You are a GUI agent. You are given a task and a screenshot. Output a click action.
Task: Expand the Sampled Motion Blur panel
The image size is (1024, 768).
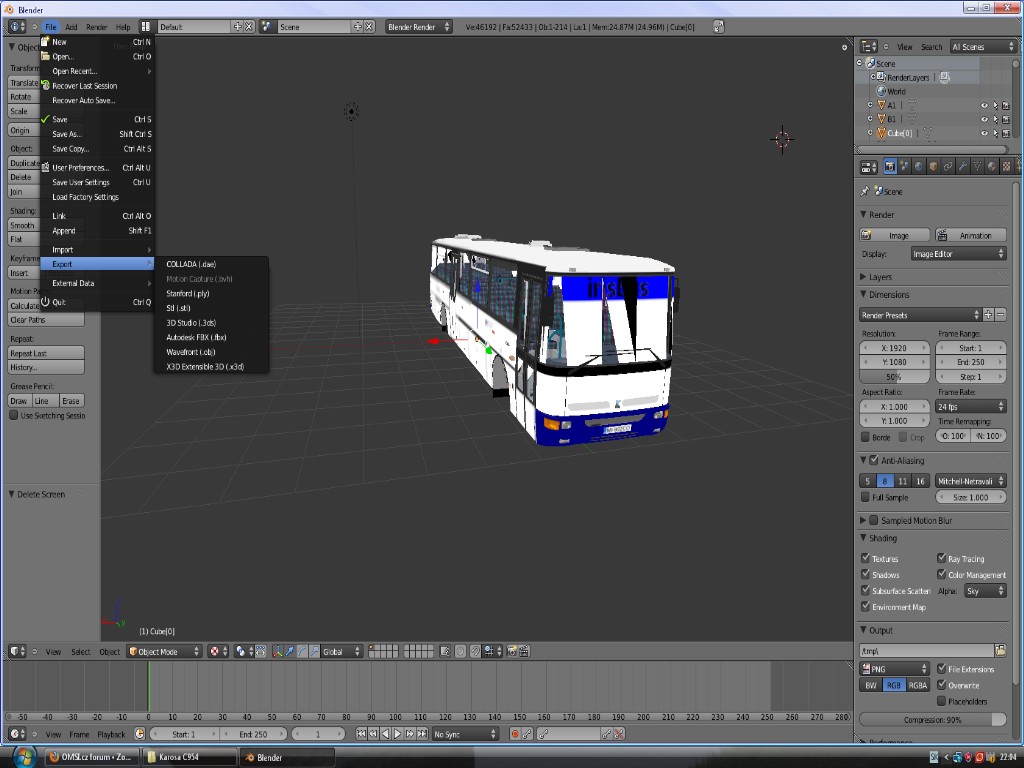point(864,521)
